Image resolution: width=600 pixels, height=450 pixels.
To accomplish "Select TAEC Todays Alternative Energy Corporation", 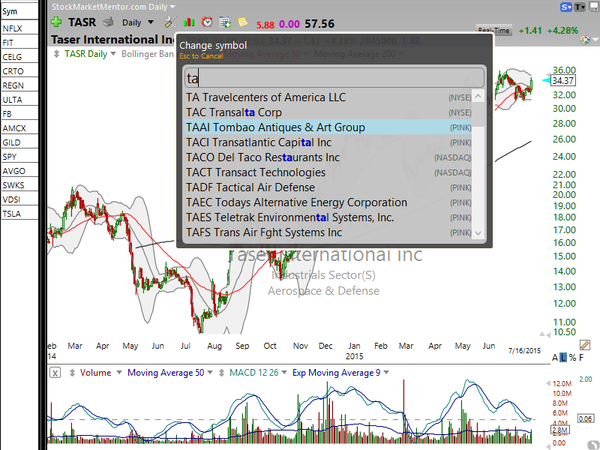I will coord(328,202).
